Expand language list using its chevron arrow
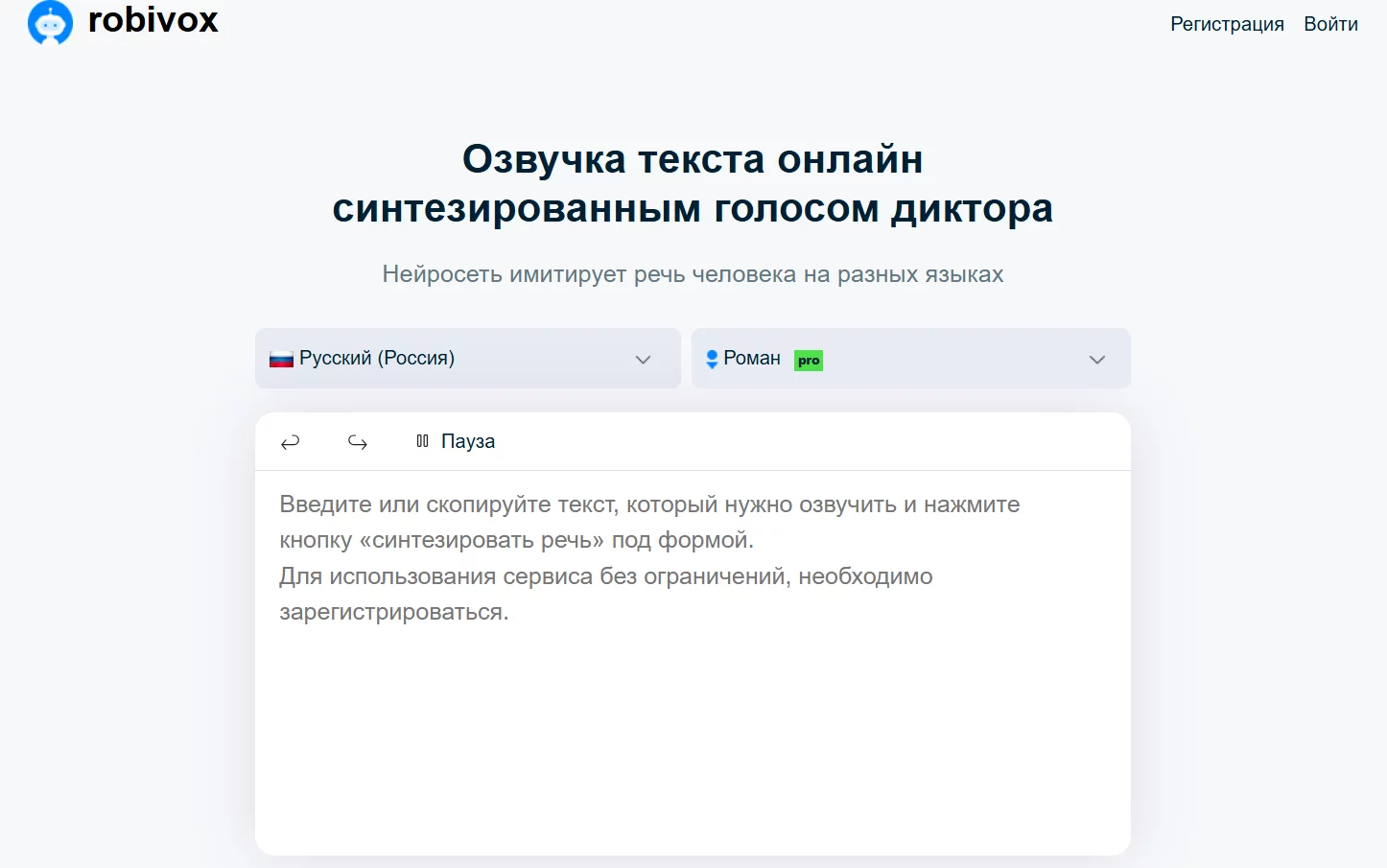The height and width of the screenshot is (868, 1387). [x=643, y=360]
